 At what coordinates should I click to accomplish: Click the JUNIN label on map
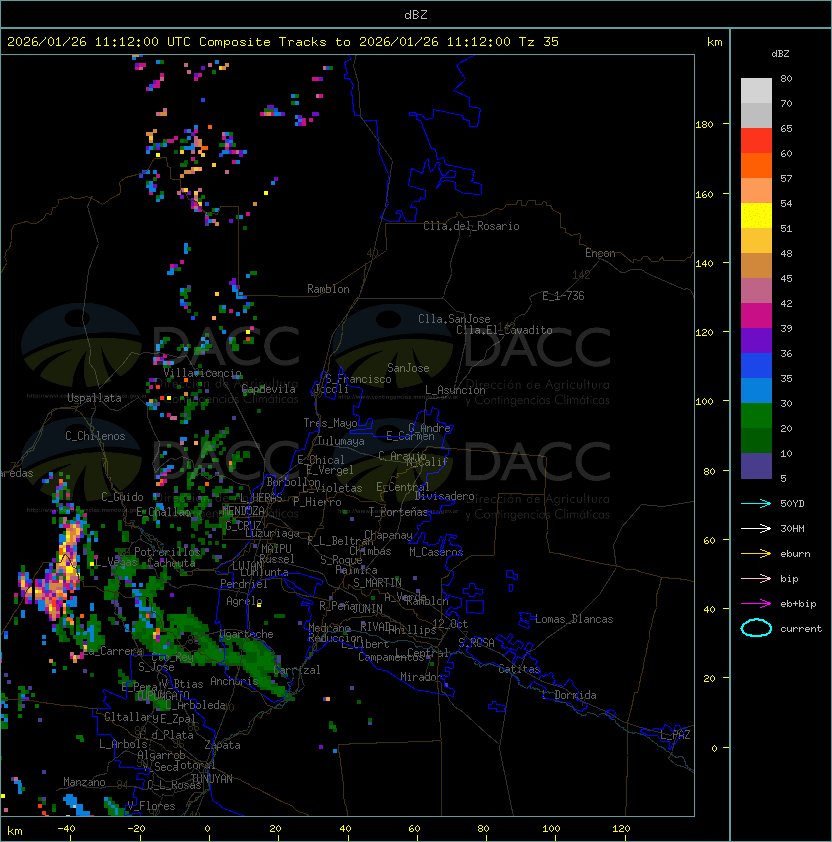pos(367,608)
